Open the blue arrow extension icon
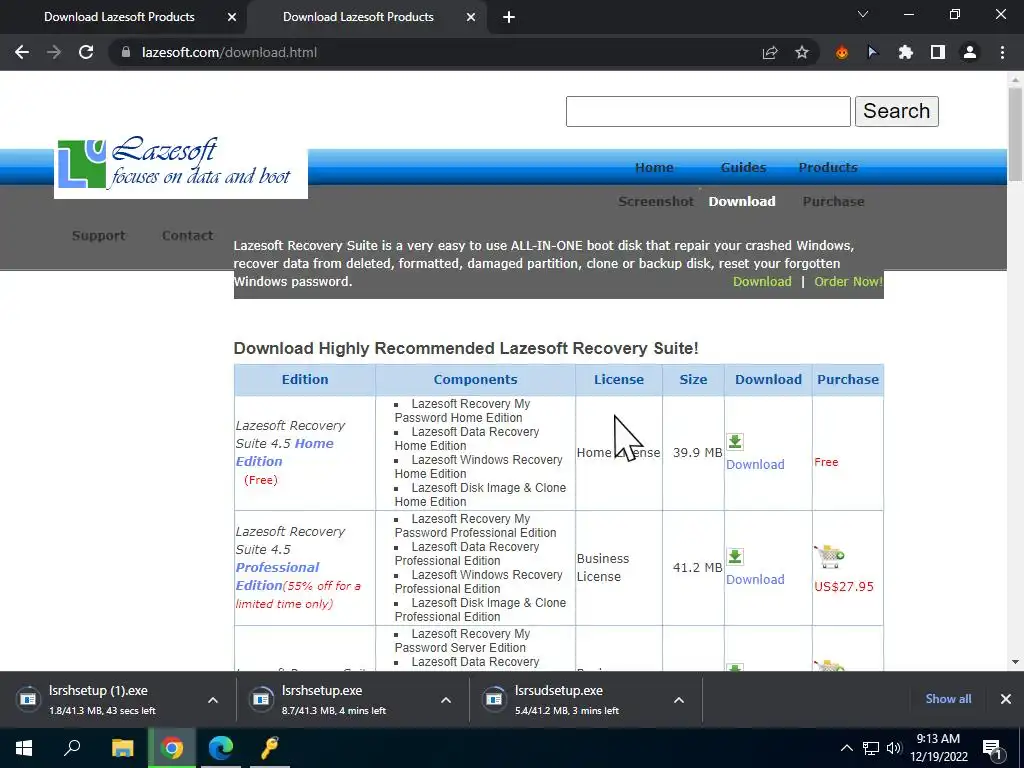The width and height of the screenshot is (1024, 768). pyautogui.click(x=873, y=52)
